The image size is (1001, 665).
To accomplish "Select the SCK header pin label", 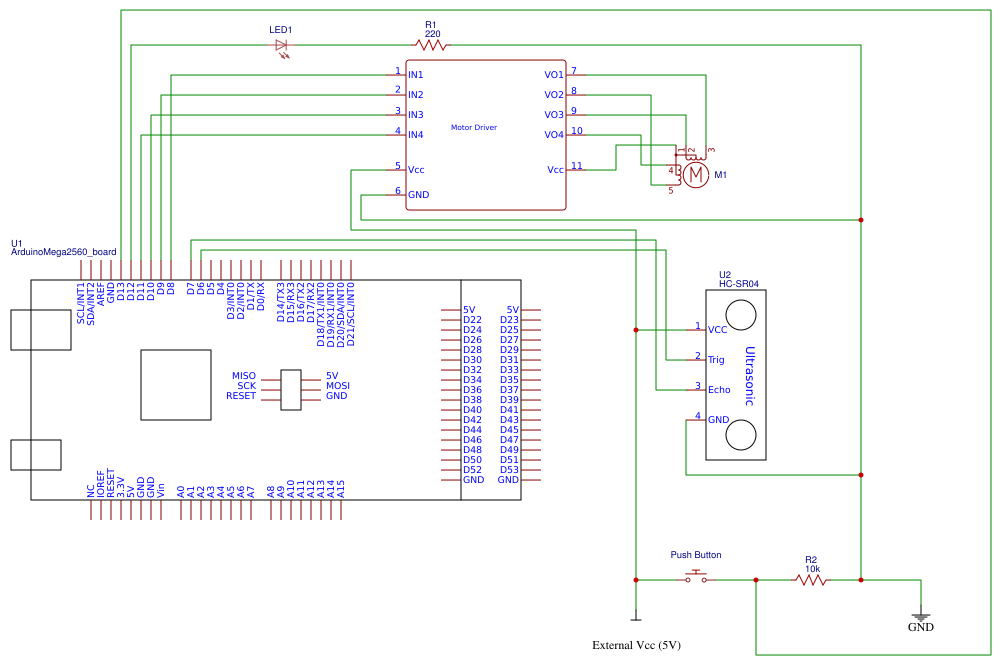I will pyautogui.click(x=246, y=385).
